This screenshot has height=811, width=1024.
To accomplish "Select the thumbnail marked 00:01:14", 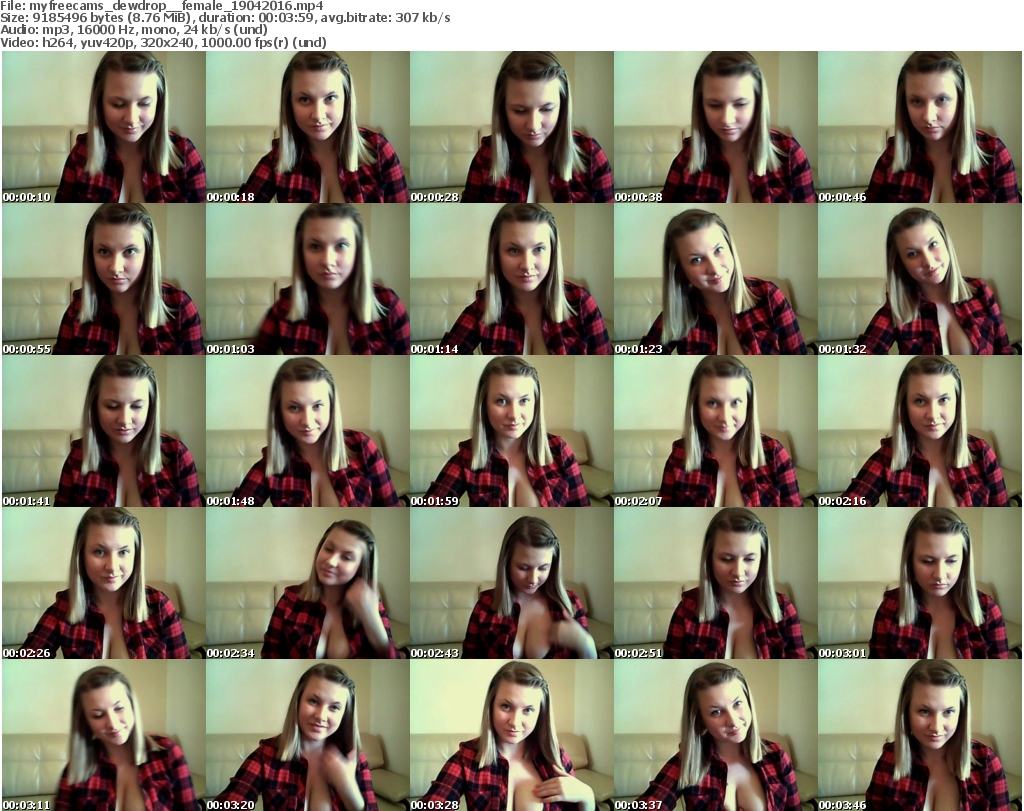I will coord(512,279).
